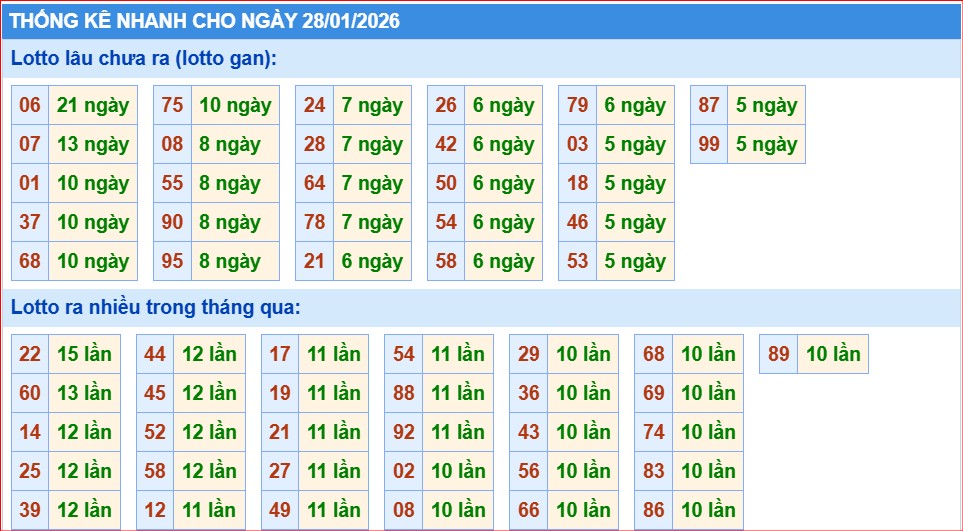
Task: Select lotto number 06 in the gan table
Action: tap(29, 105)
